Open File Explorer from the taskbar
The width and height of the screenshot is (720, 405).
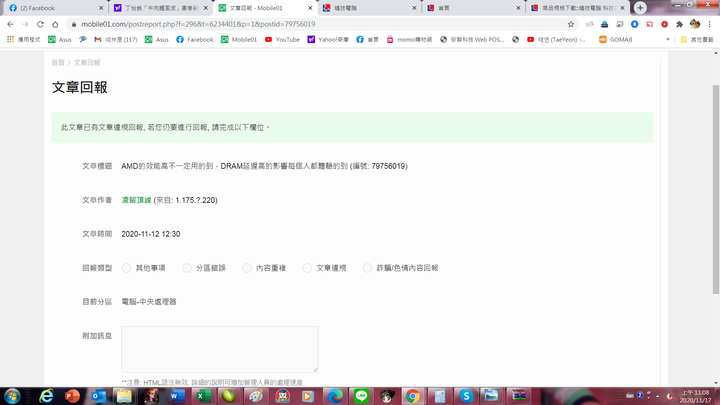pyautogui.click(x=124, y=396)
